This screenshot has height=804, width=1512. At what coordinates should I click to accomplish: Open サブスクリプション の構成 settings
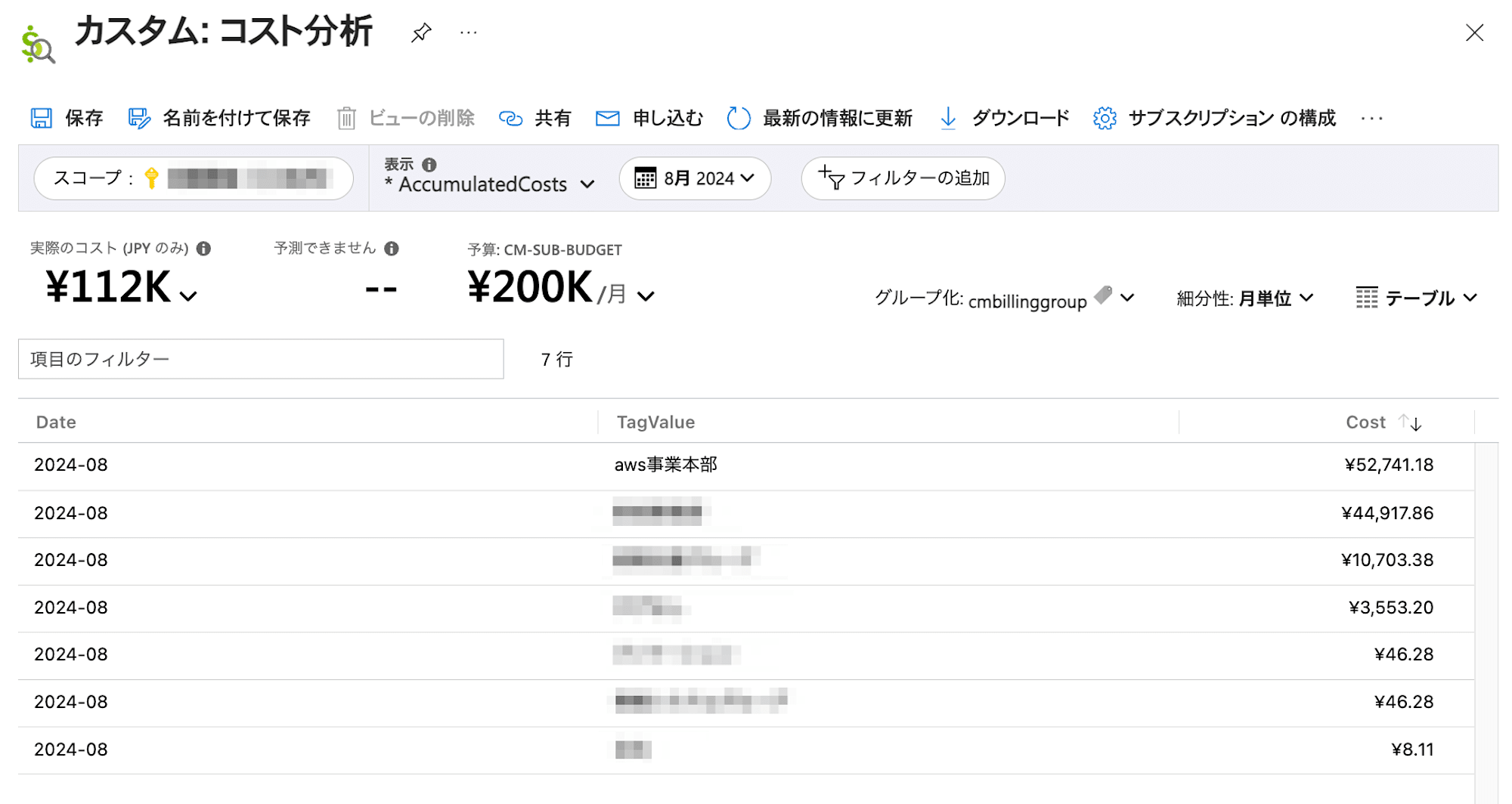pos(1214,118)
